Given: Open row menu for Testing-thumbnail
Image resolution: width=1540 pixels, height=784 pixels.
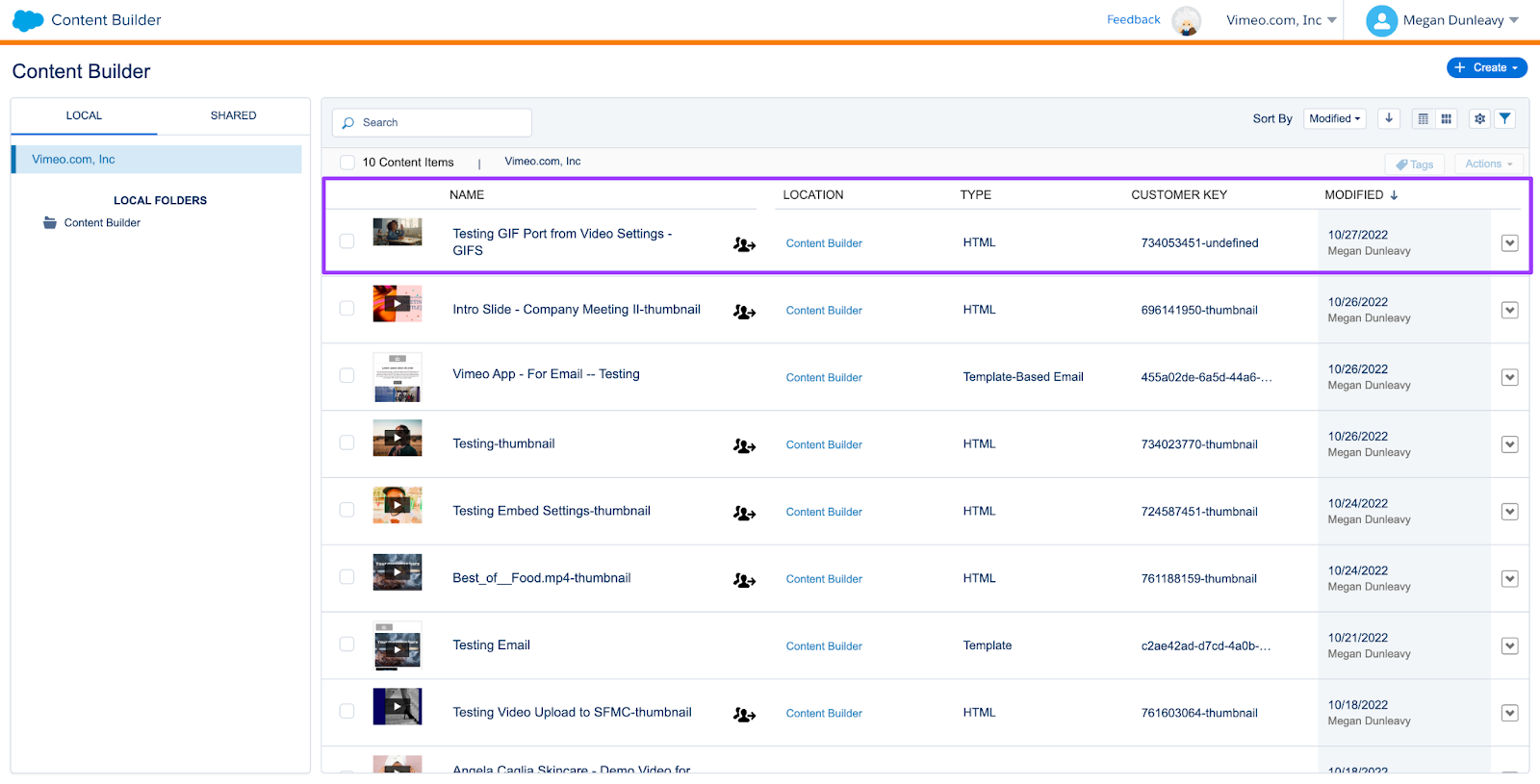Looking at the screenshot, I should coord(1510,444).
